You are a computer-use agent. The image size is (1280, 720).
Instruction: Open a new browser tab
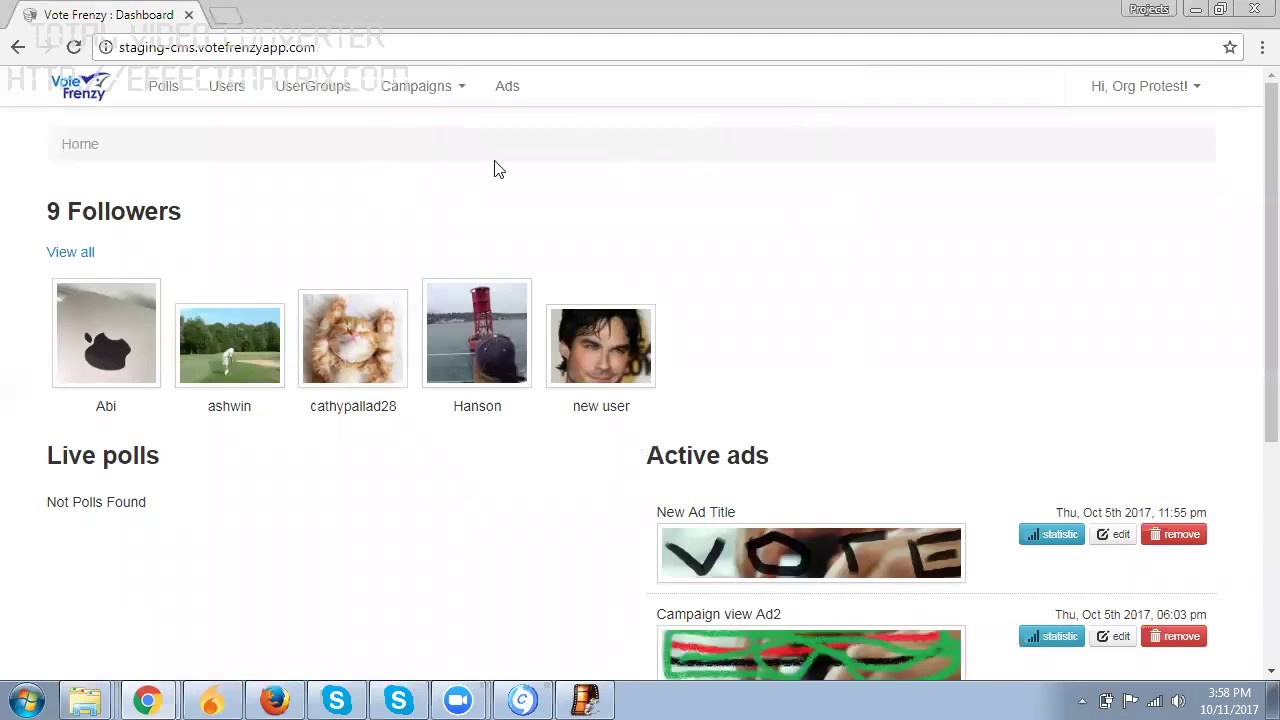click(226, 15)
